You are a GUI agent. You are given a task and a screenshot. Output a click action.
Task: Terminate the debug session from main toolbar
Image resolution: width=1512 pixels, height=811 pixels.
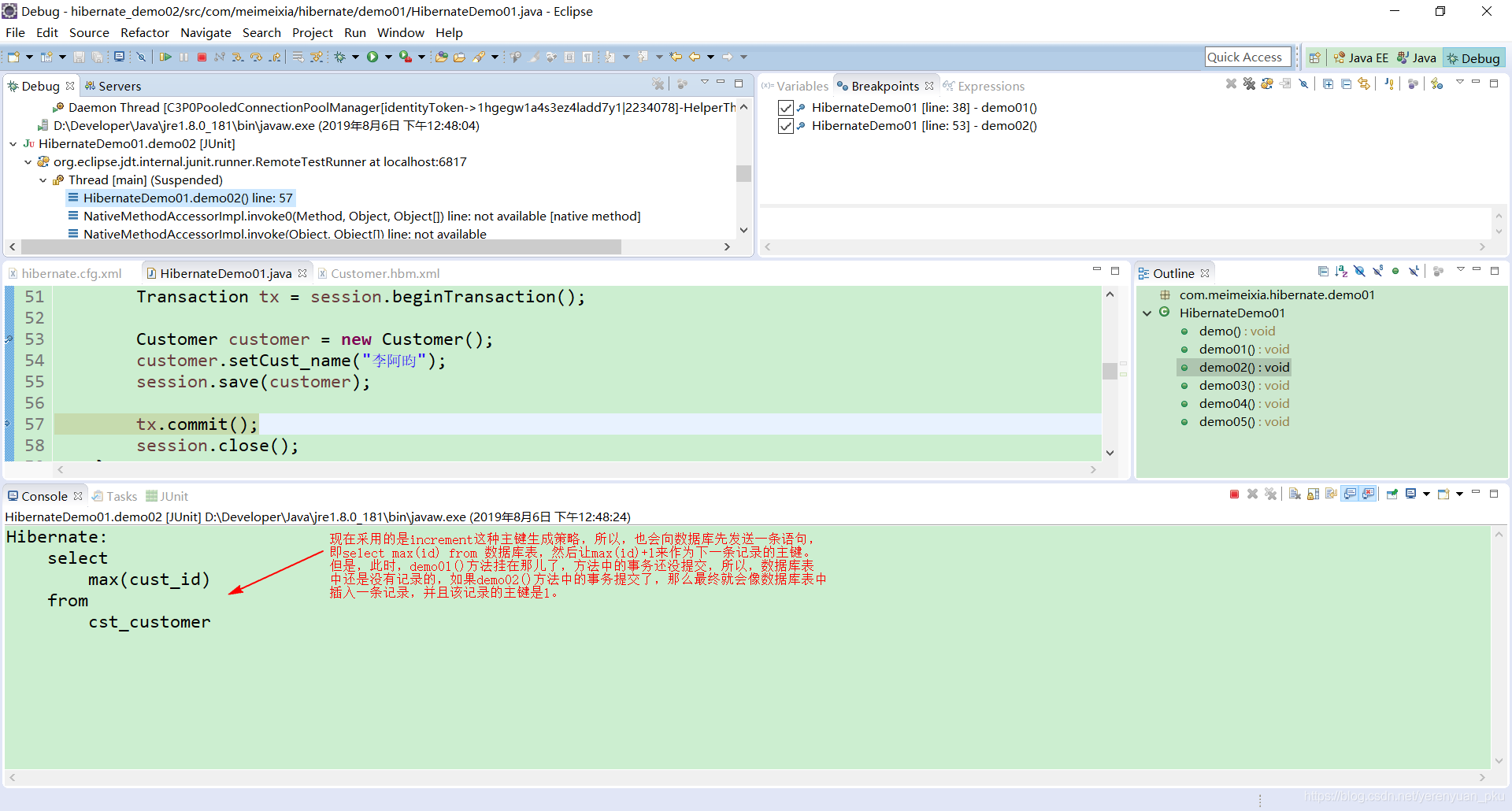click(x=202, y=57)
